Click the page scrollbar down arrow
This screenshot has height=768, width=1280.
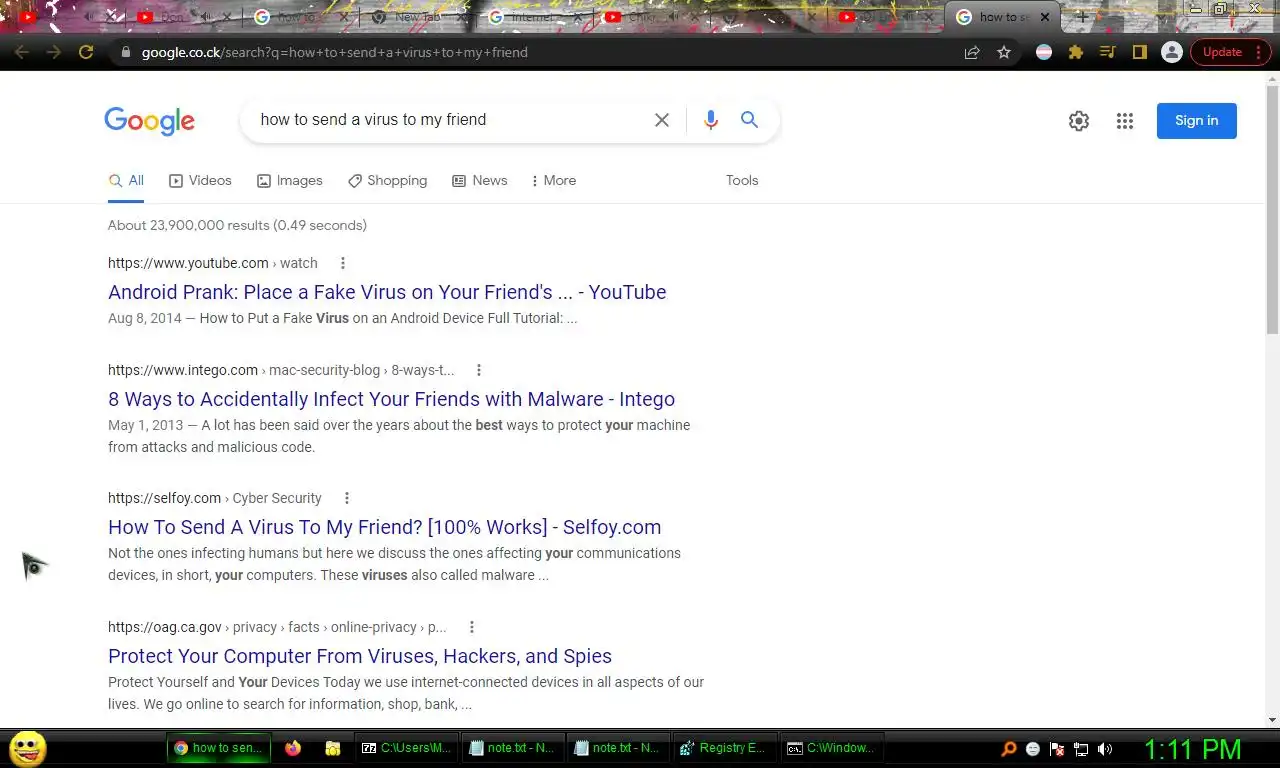point(1272,720)
